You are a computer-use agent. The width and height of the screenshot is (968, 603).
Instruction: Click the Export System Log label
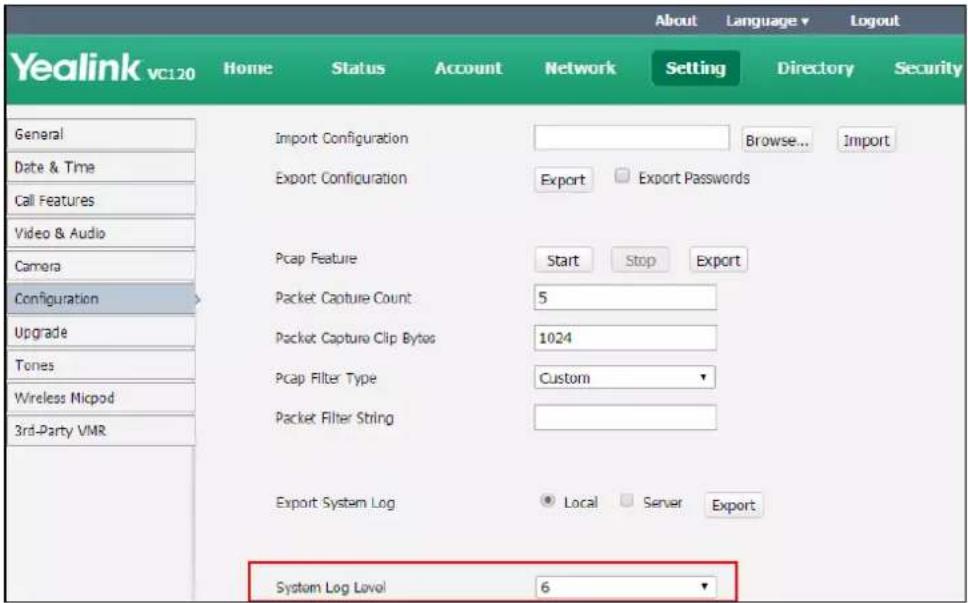point(335,502)
